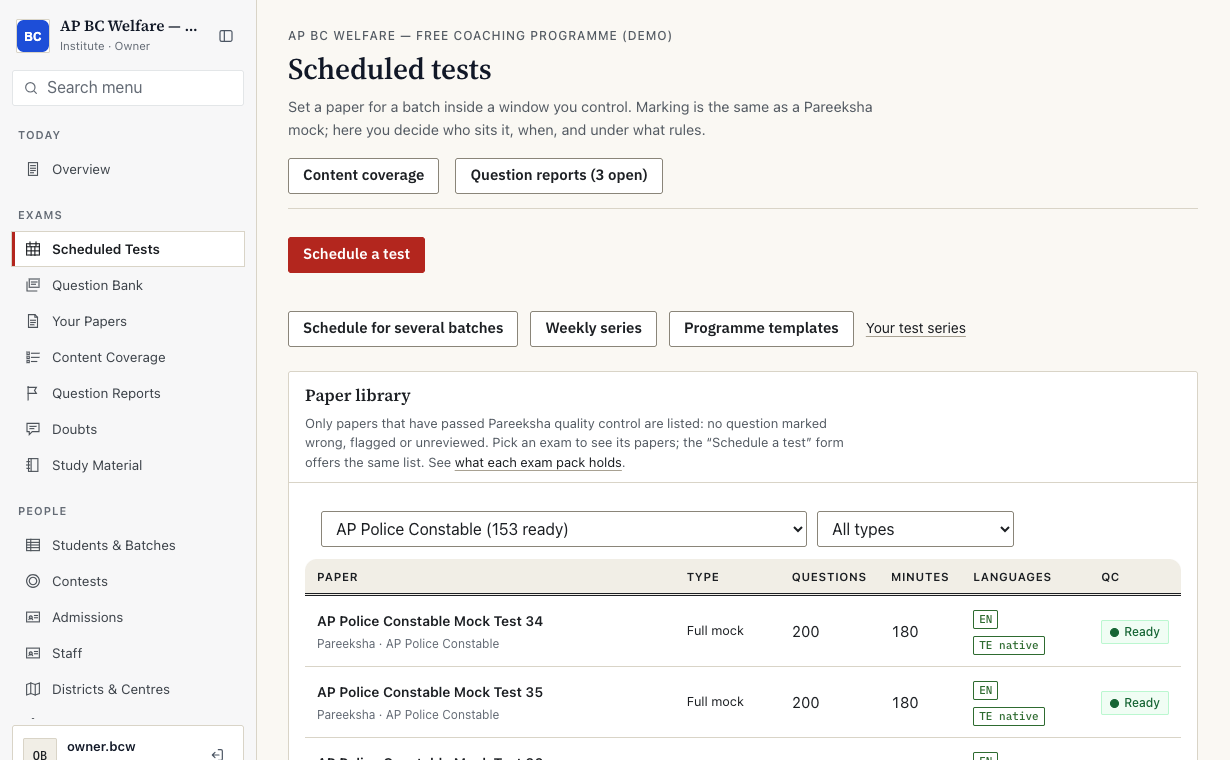Click the AP BC Welfare institute title
This screenshot has height=760, width=1230.
tap(129, 27)
